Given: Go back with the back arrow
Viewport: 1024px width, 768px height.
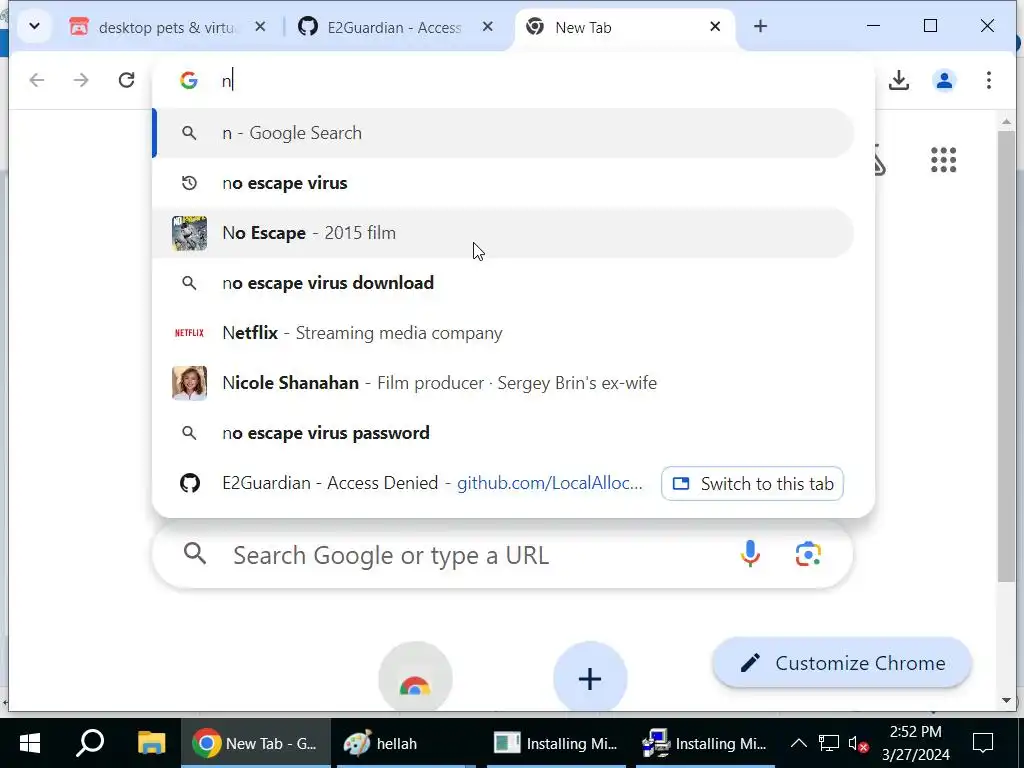Looking at the screenshot, I should [37, 80].
